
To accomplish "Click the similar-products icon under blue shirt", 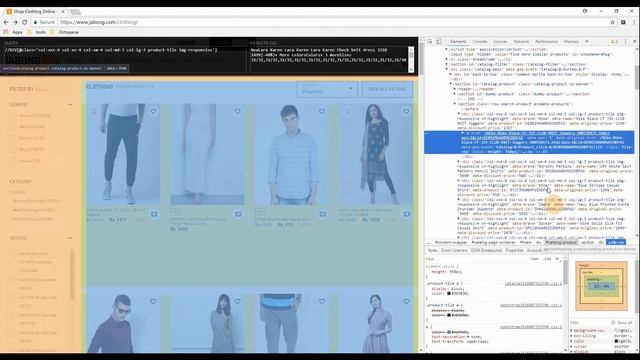I will coord(322,214).
